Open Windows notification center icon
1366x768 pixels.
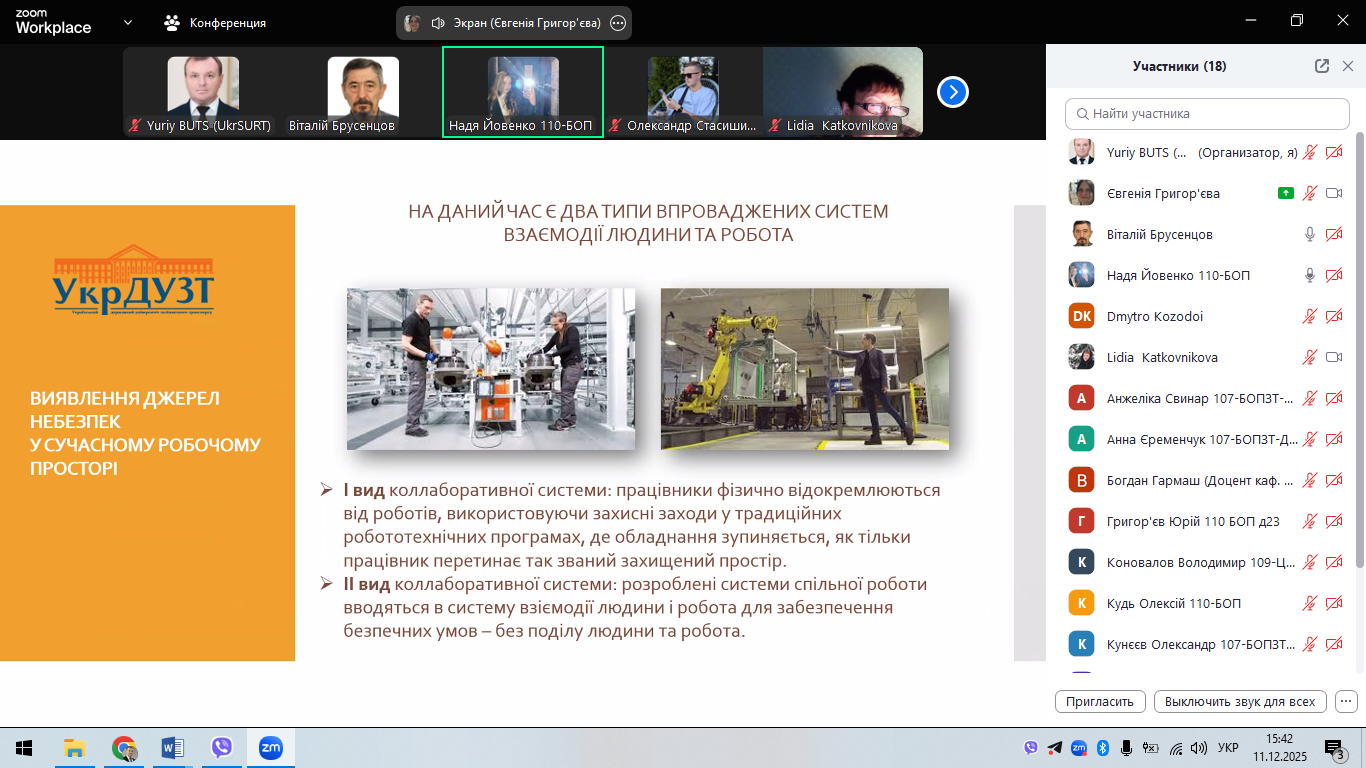(x=1334, y=748)
